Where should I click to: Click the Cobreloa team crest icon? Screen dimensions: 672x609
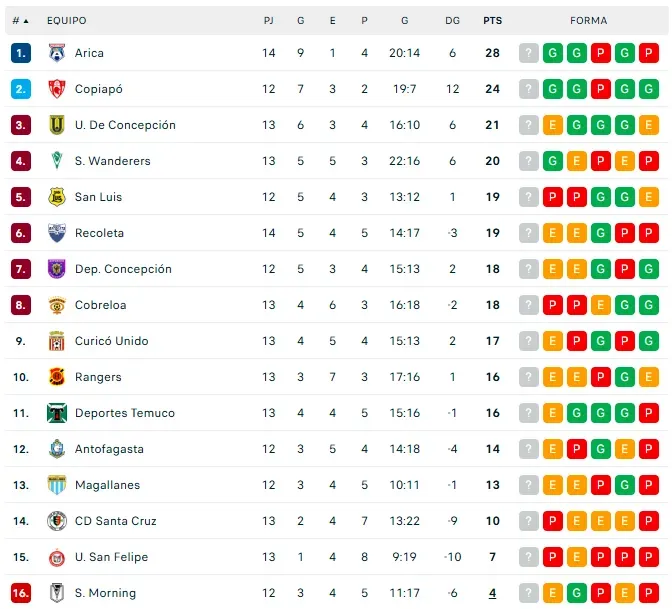tap(57, 305)
